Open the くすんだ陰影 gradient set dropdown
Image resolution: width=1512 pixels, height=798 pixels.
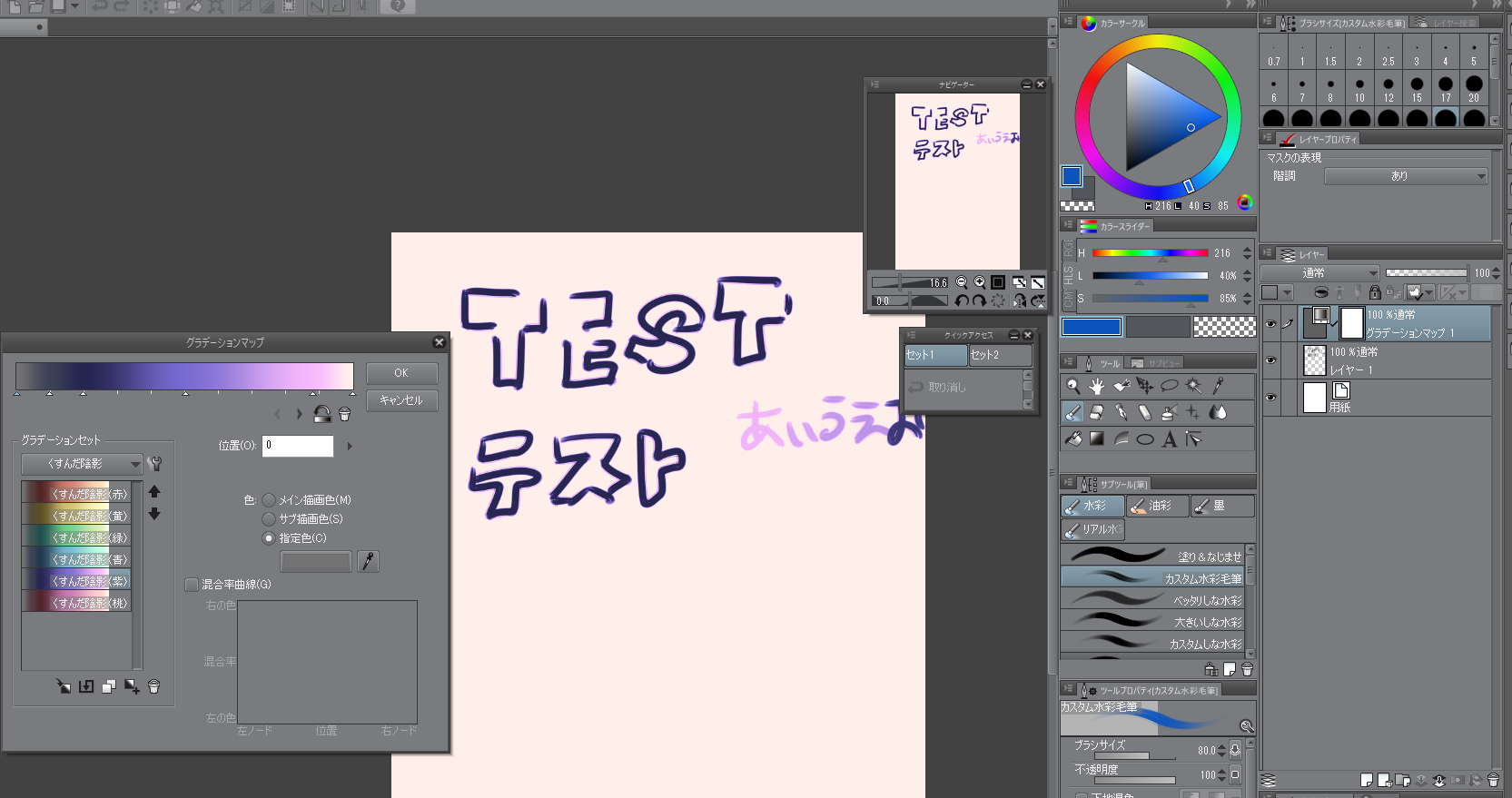coord(82,464)
